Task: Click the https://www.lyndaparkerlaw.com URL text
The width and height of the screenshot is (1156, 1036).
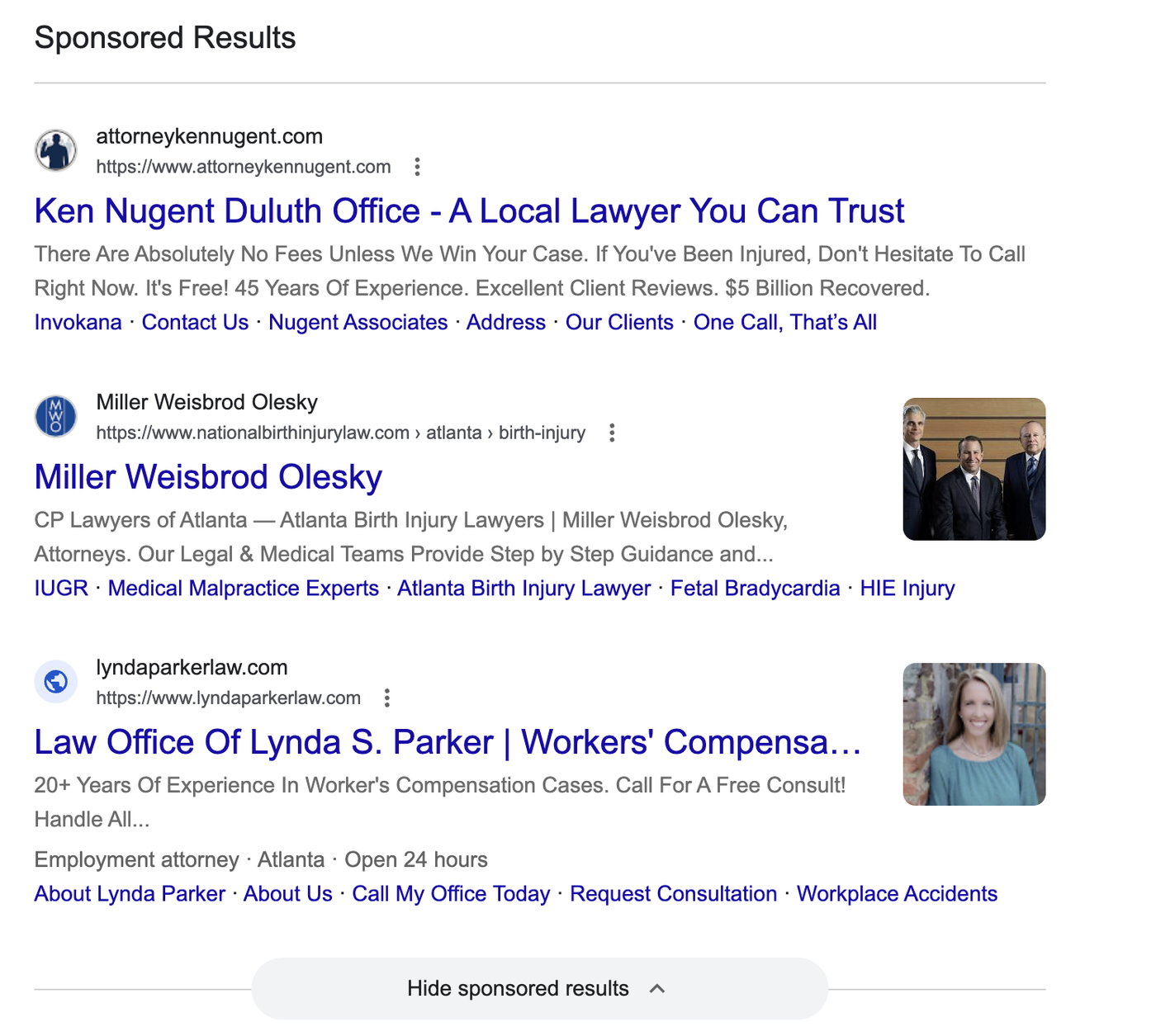Action: (x=229, y=698)
